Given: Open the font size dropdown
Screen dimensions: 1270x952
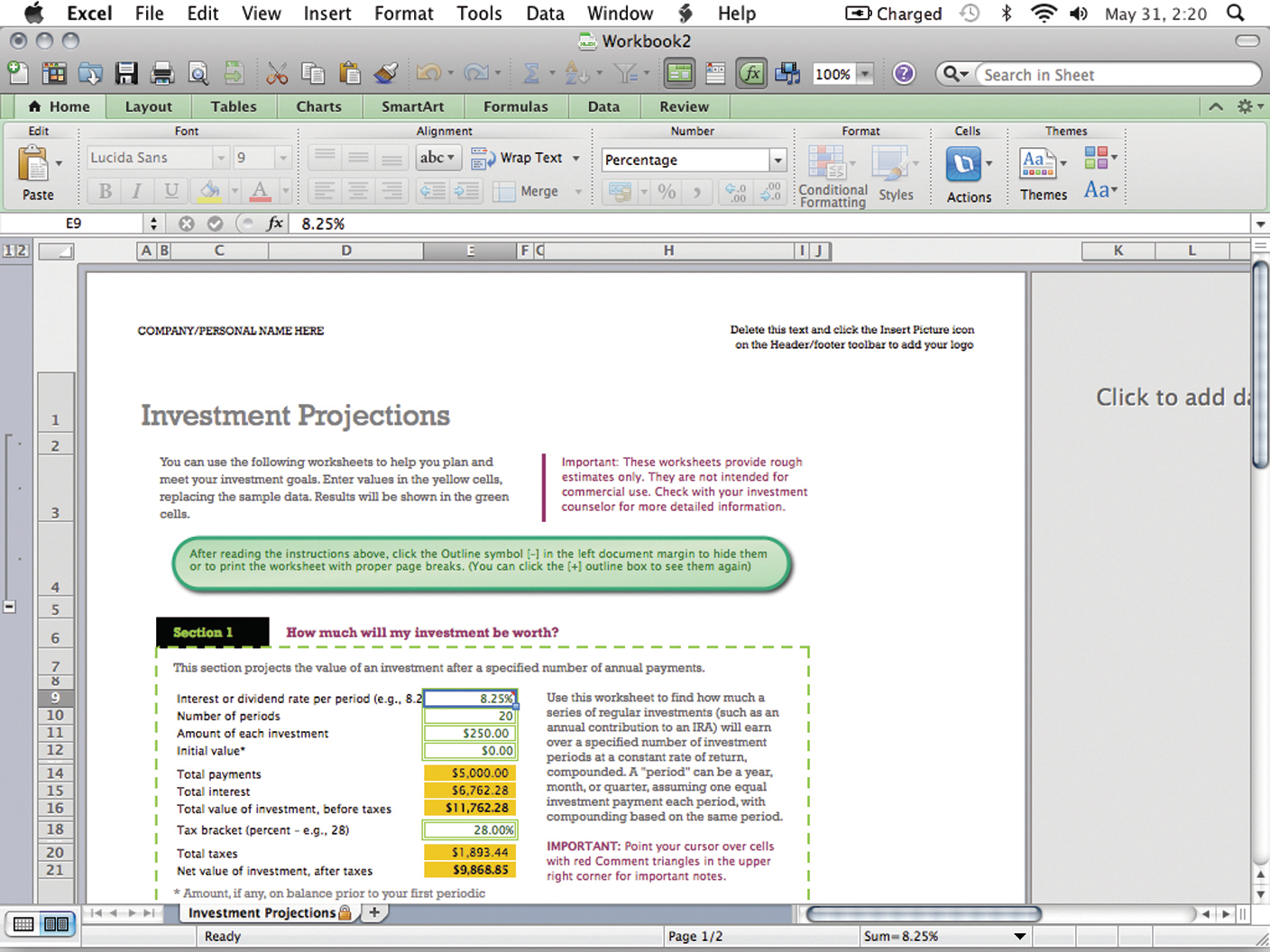Looking at the screenshot, I should tap(283, 158).
